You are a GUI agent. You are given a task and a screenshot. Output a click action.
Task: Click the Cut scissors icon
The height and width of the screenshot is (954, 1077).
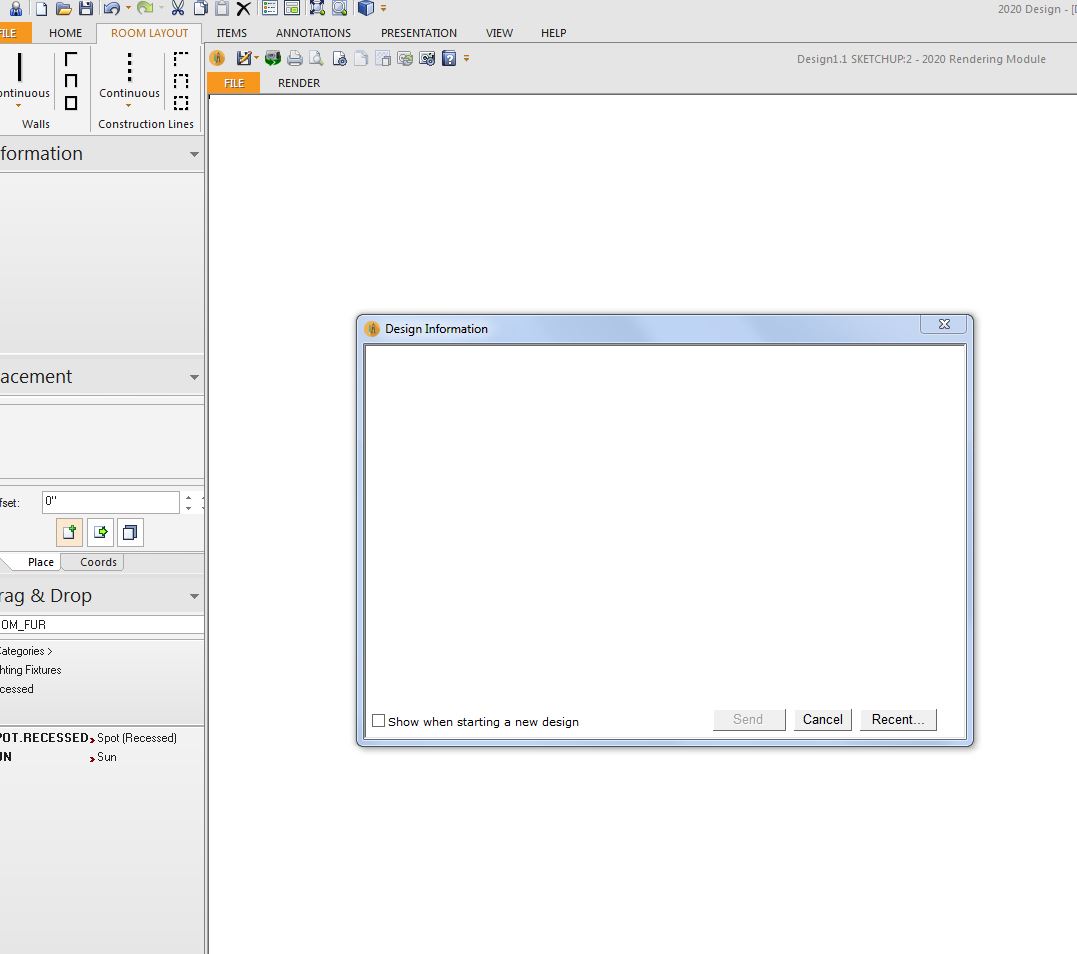point(178,9)
